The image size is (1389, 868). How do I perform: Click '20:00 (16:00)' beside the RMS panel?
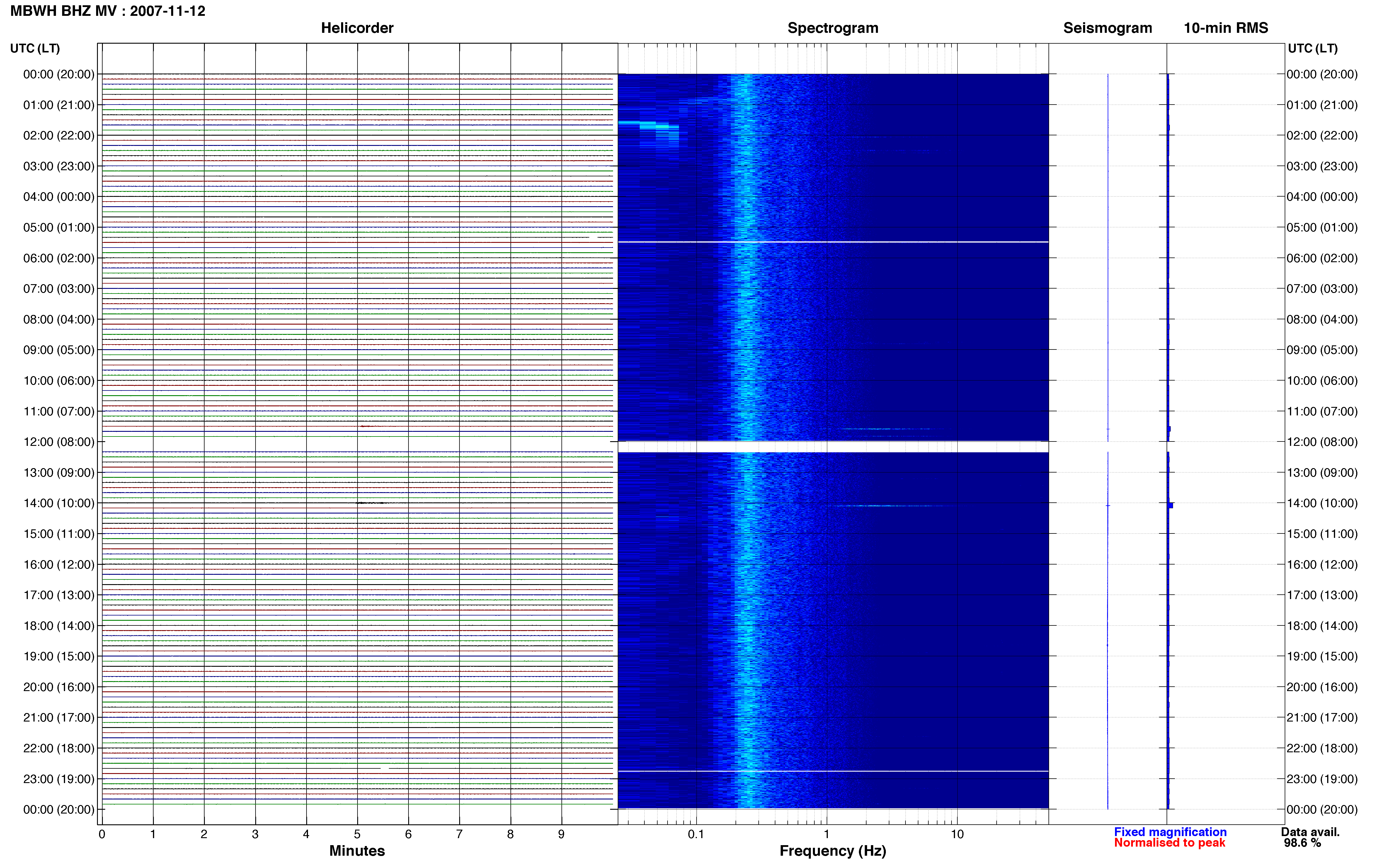tap(1322, 687)
